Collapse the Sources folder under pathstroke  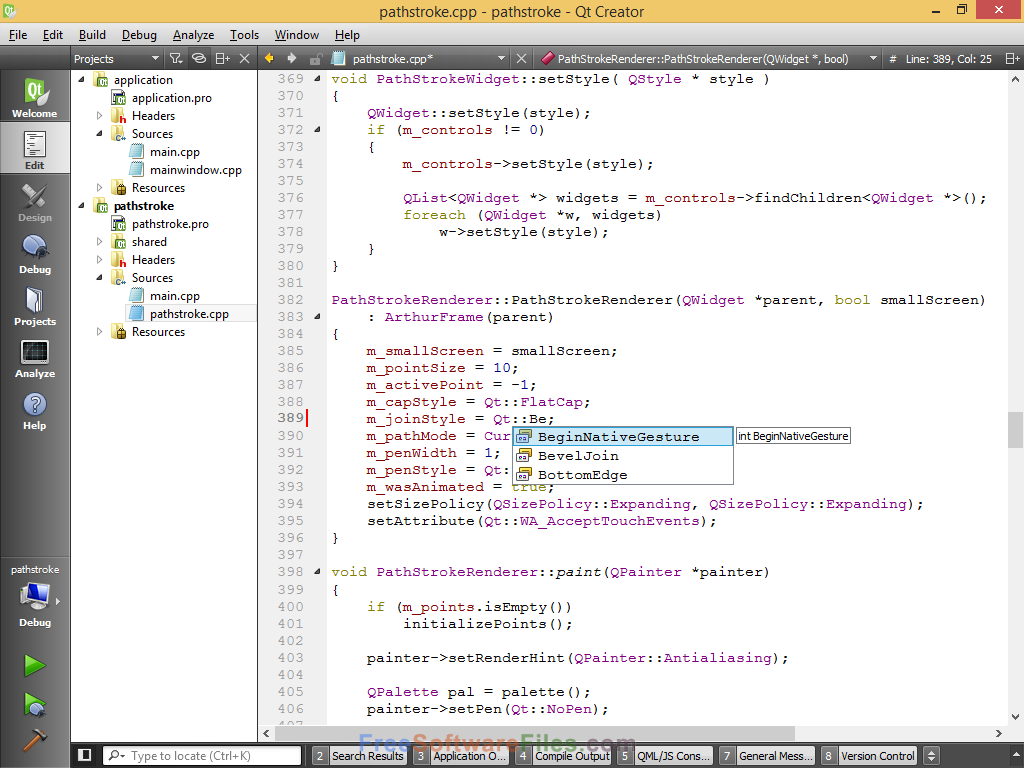point(99,278)
